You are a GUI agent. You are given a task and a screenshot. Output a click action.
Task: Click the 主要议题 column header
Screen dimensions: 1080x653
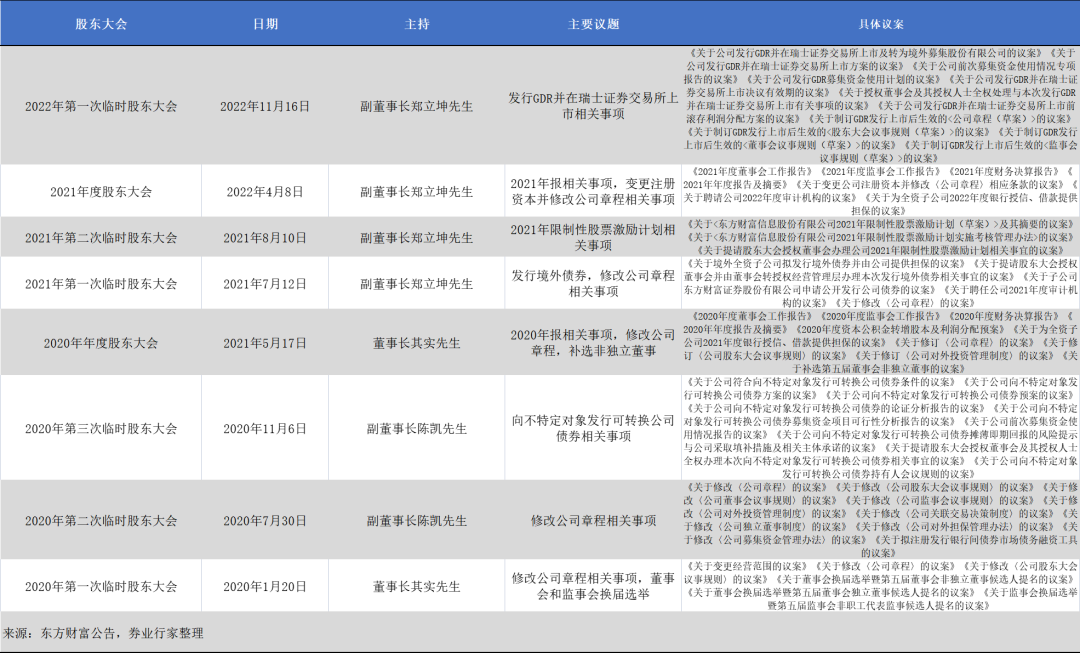(x=593, y=24)
